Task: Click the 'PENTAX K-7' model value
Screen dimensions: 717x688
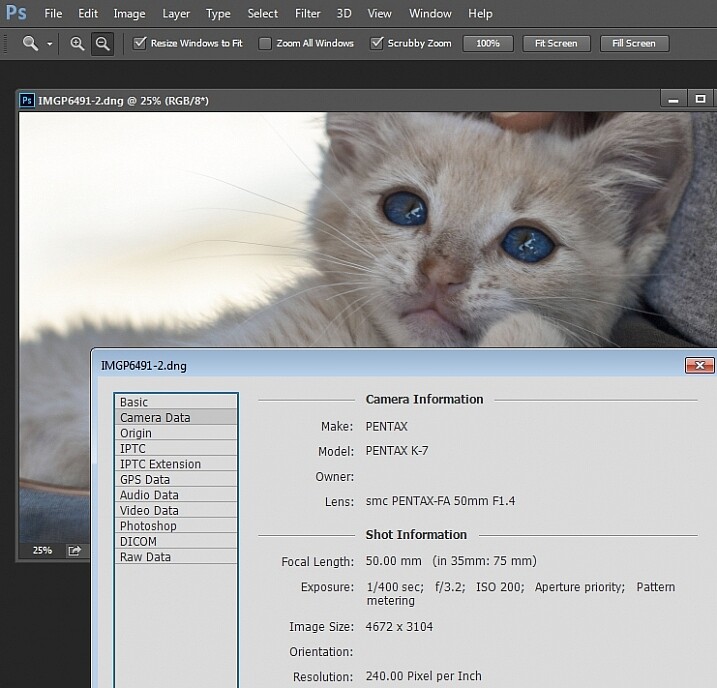Action: (397, 451)
